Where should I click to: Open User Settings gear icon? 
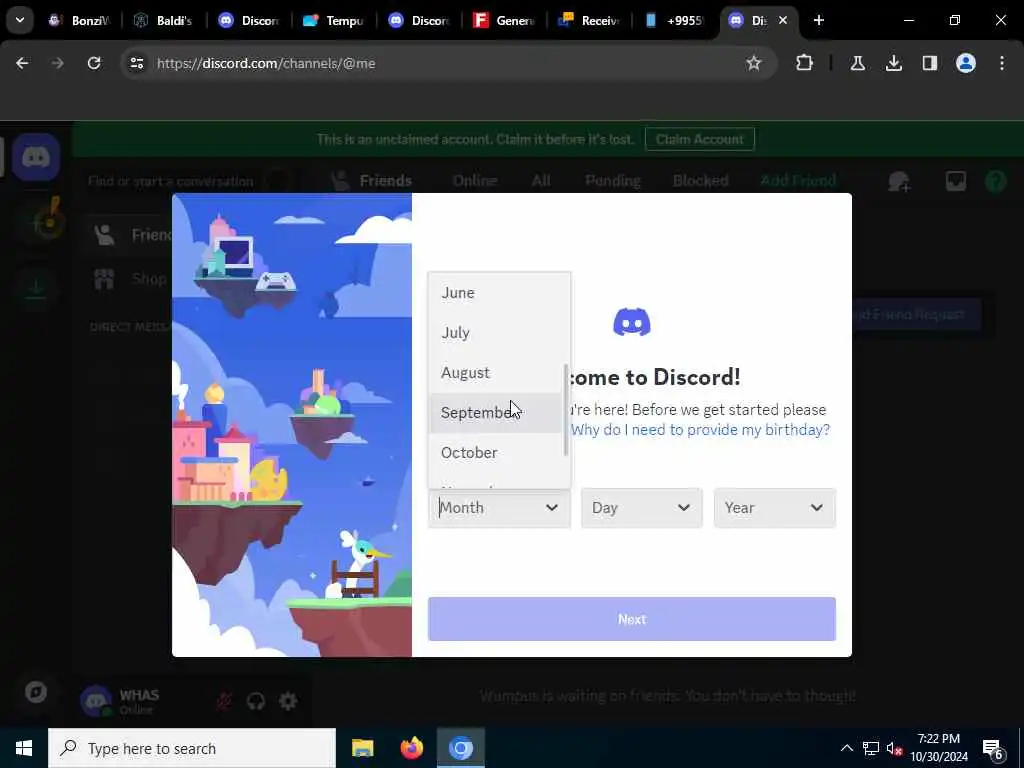[288, 701]
